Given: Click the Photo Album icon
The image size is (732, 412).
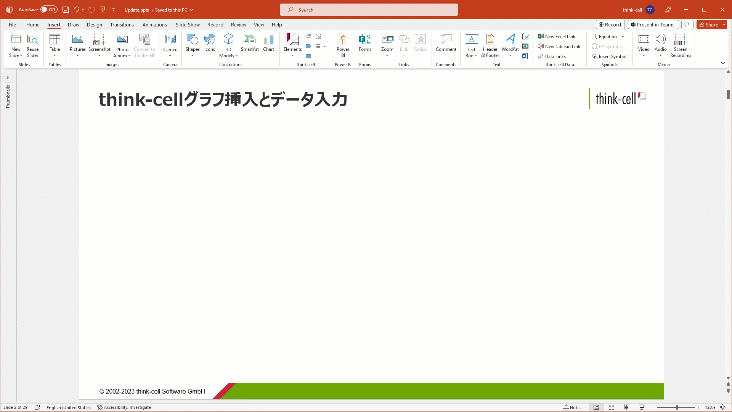Looking at the screenshot, I should click(122, 39).
